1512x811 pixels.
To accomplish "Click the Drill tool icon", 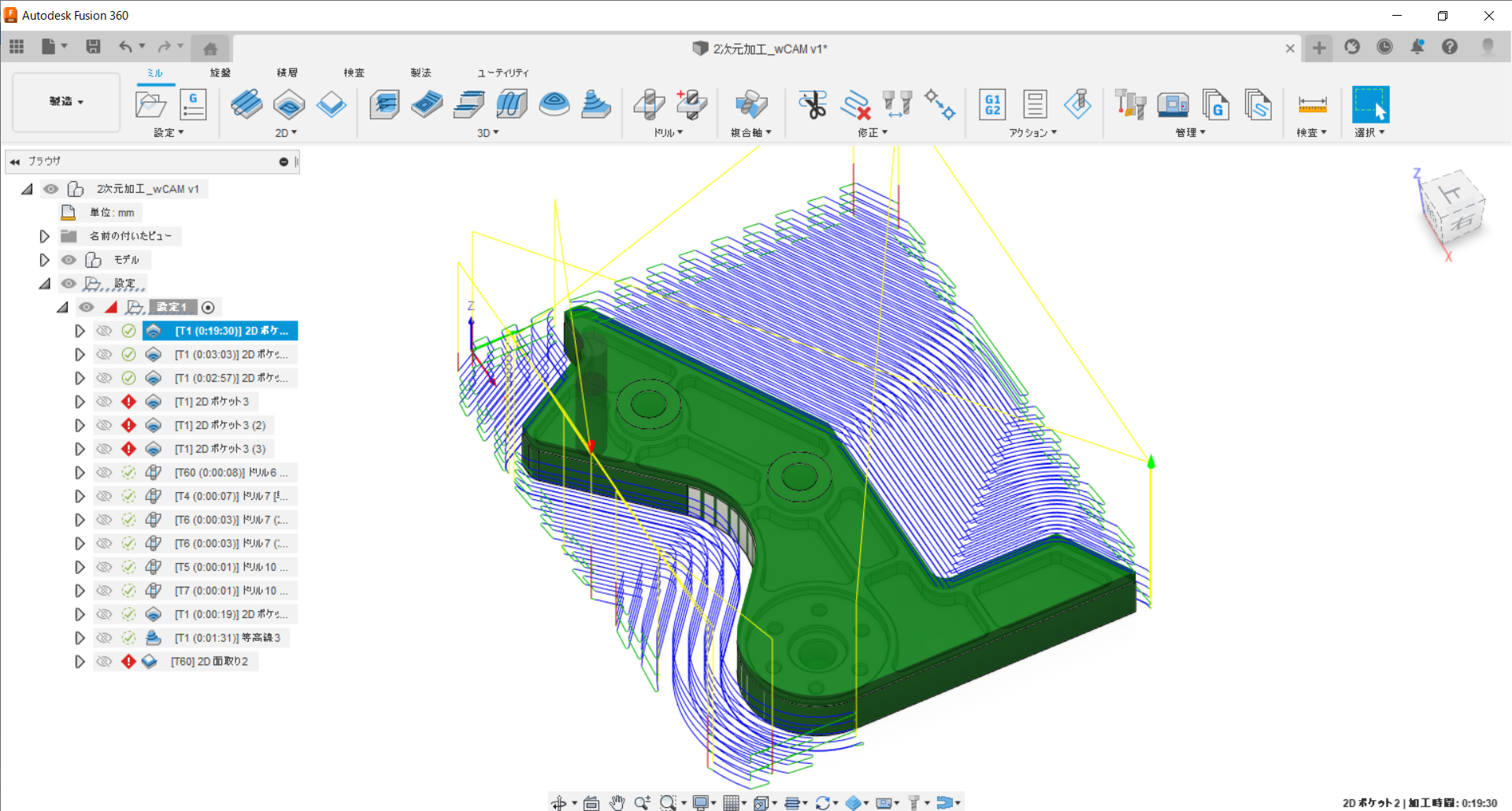I will (x=650, y=104).
